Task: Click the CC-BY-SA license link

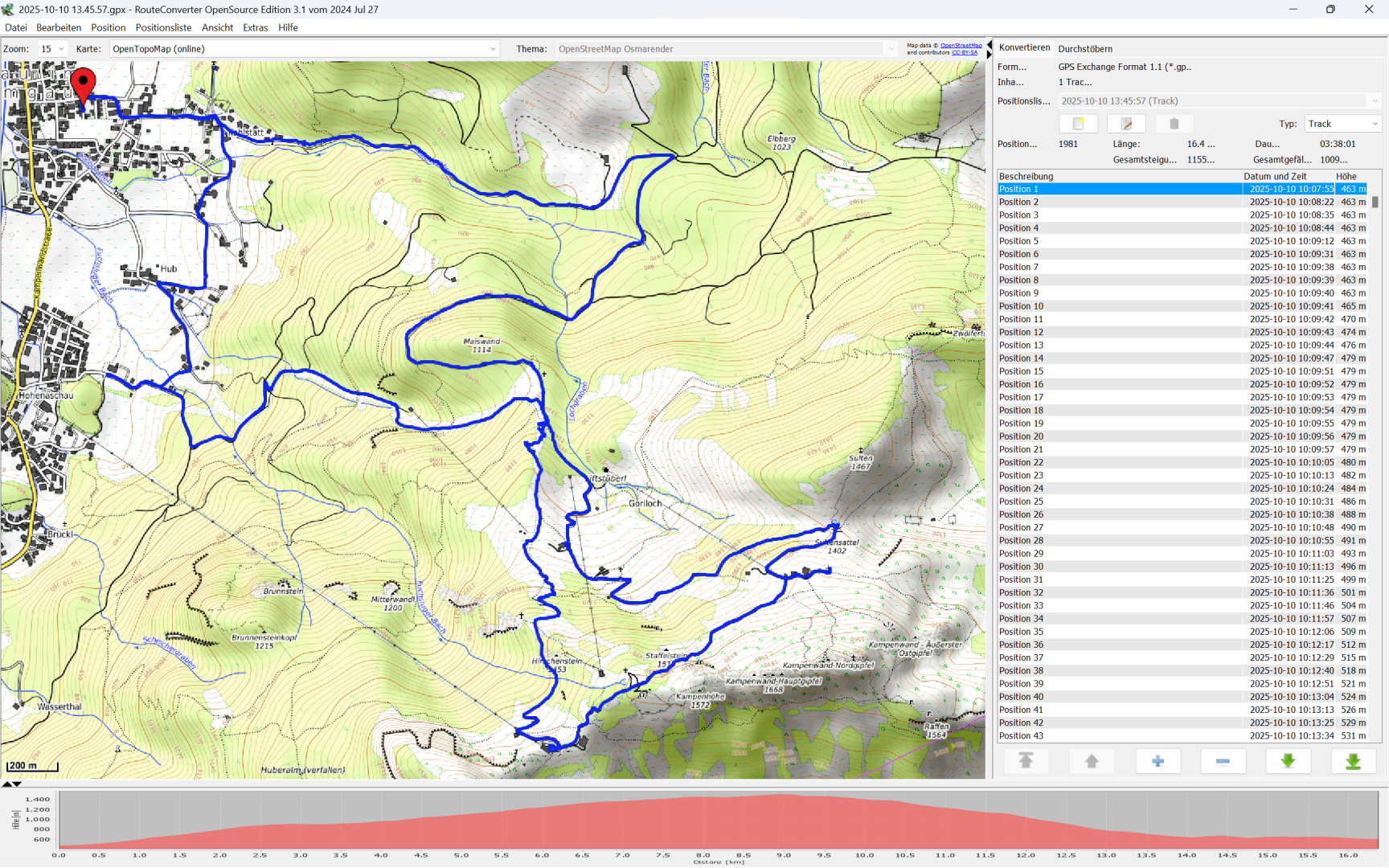Action: point(965,52)
